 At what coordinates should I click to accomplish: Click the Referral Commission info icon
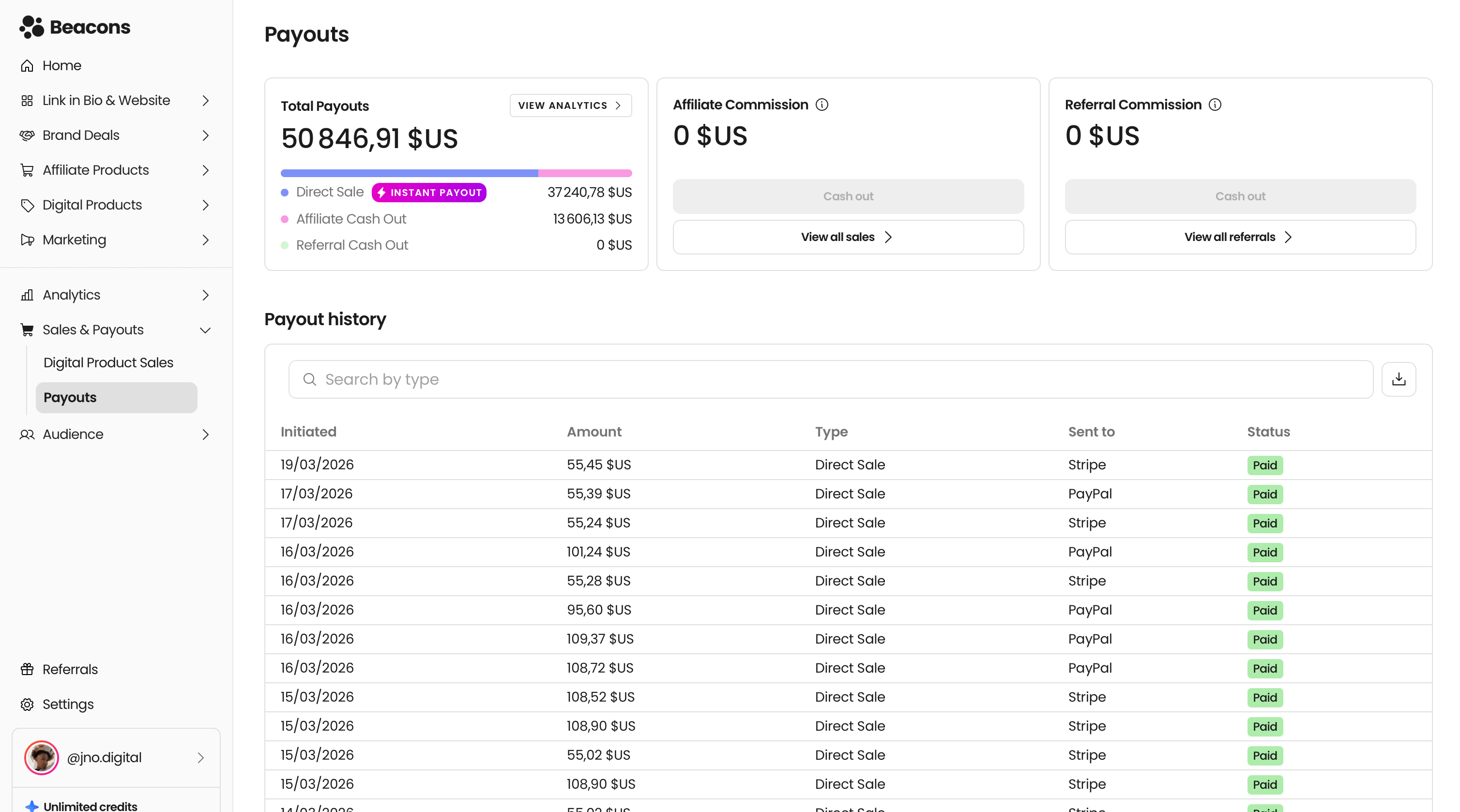(x=1215, y=105)
